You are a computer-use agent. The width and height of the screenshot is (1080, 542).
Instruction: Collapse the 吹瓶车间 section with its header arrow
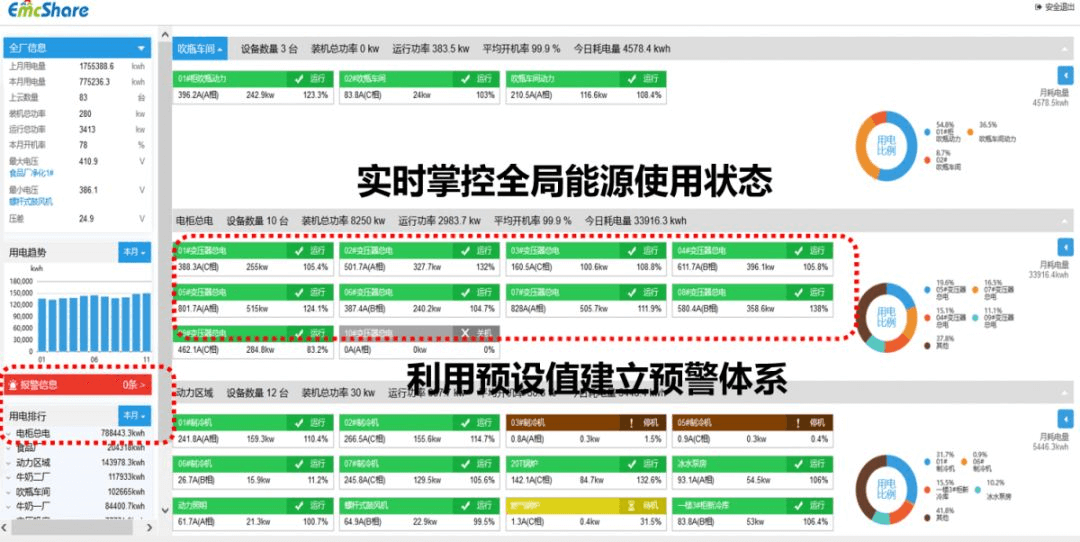click(1065, 49)
